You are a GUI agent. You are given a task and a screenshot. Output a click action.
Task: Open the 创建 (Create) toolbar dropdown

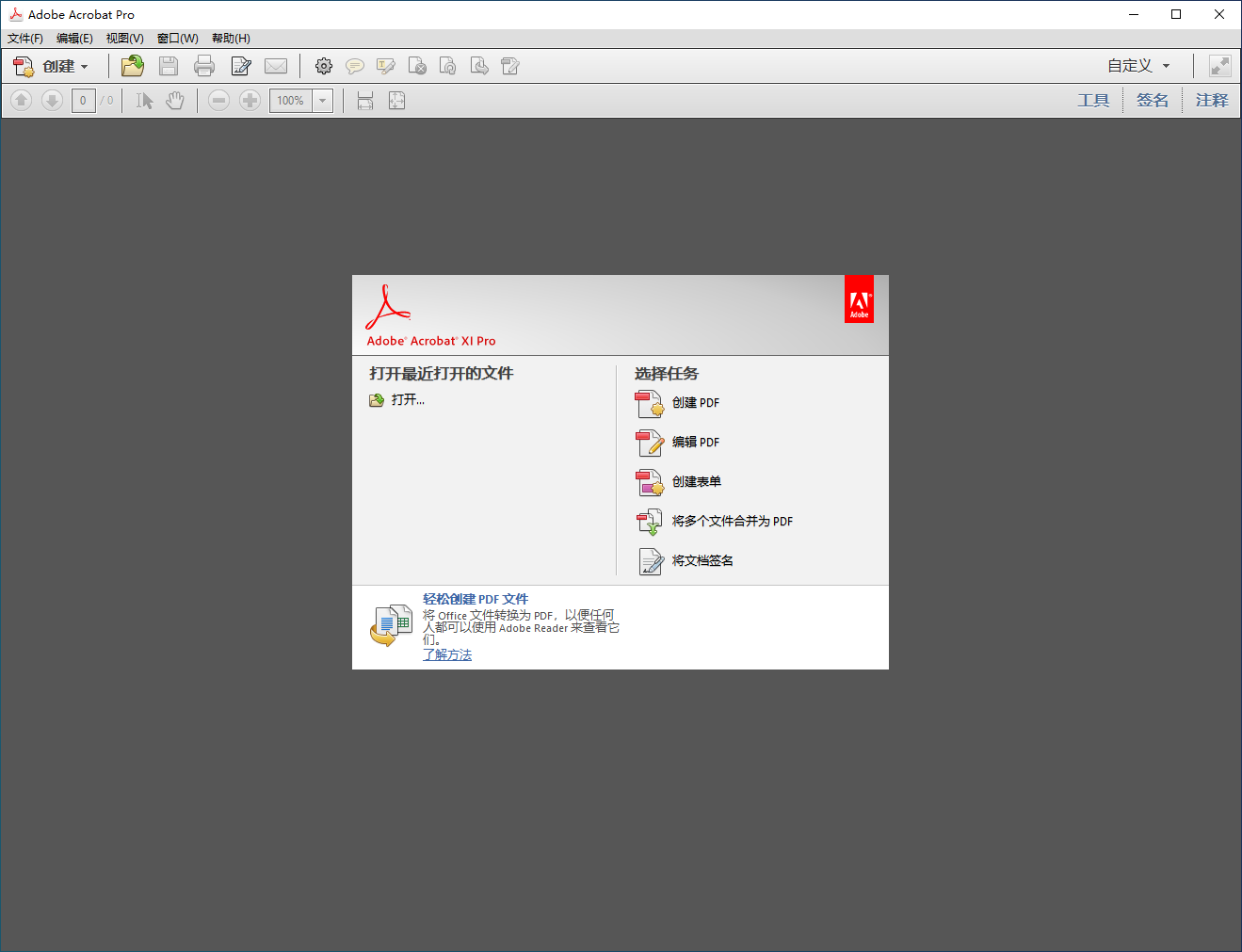click(51, 66)
